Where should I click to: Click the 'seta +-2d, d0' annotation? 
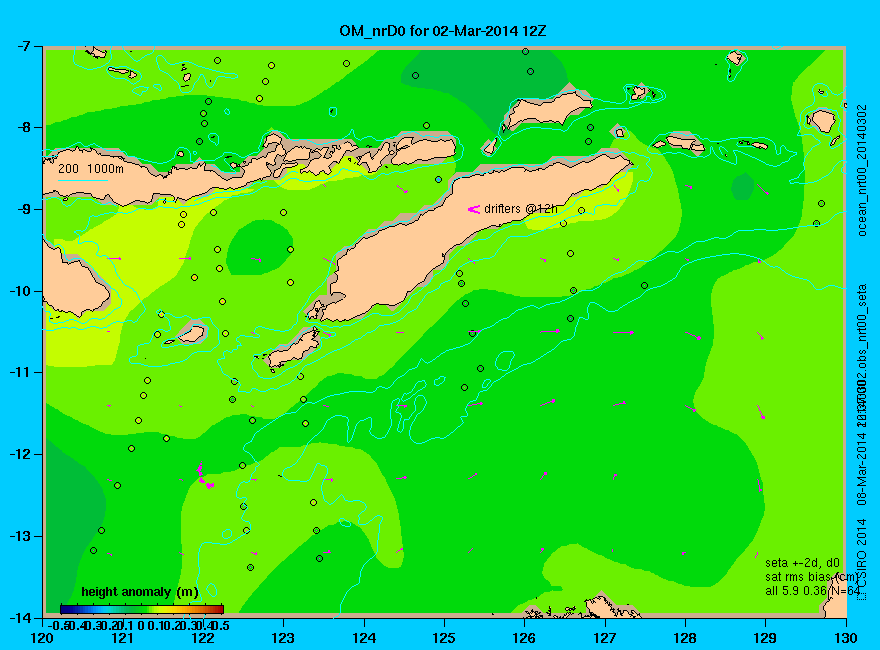tap(802, 562)
